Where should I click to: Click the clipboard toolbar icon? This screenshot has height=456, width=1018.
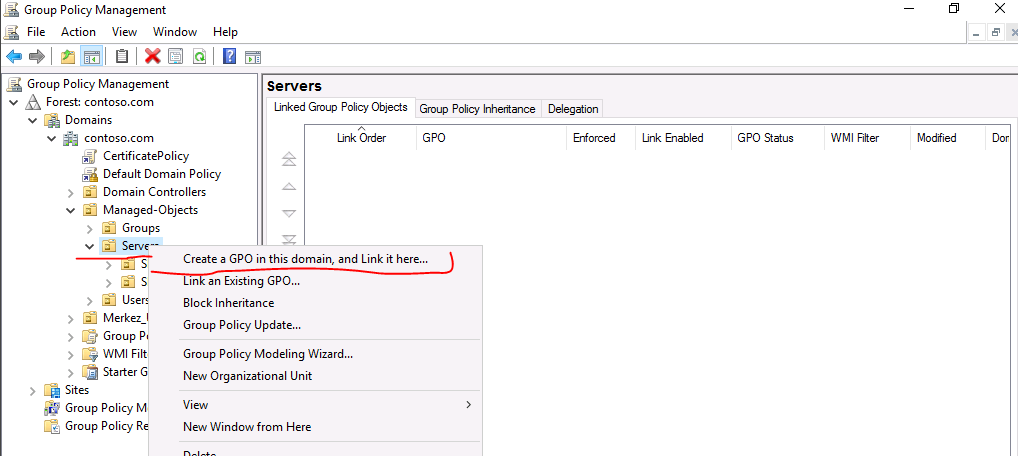point(121,57)
